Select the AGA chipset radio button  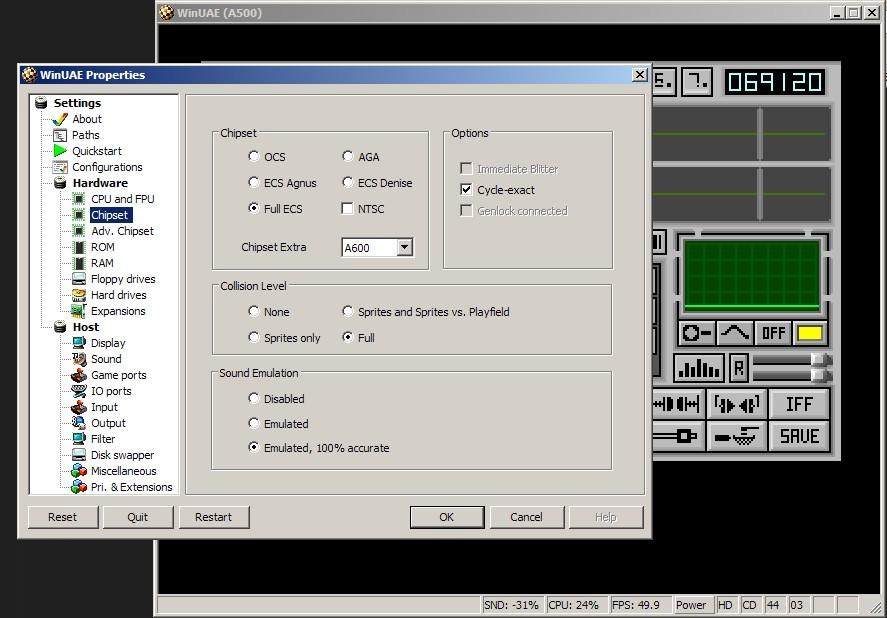pyautogui.click(x=348, y=157)
